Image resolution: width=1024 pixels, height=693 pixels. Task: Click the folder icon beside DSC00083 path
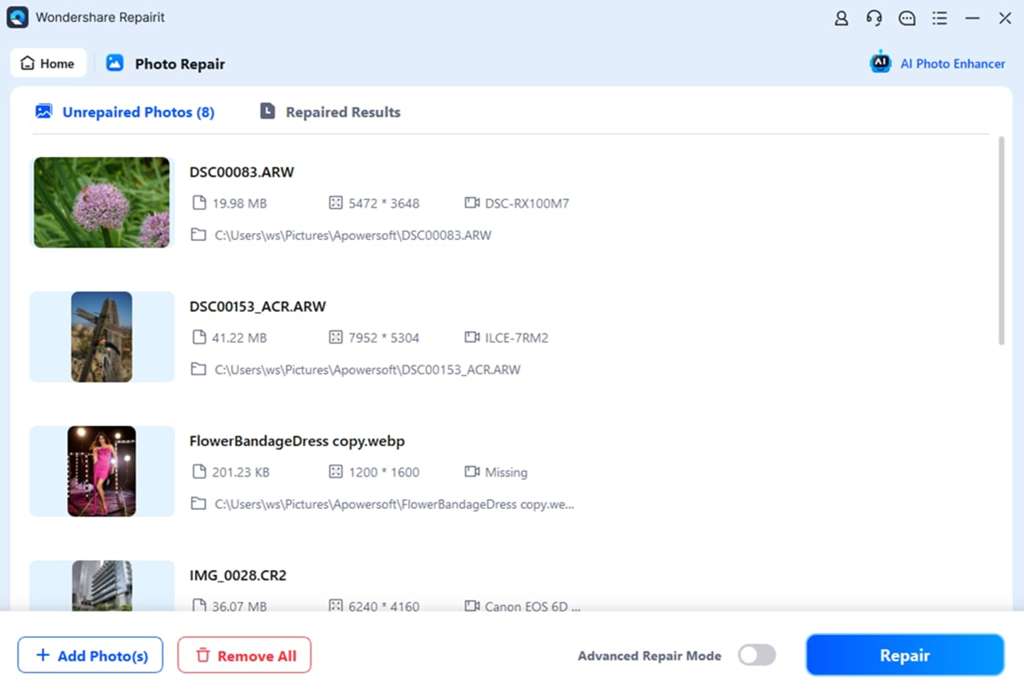click(198, 235)
